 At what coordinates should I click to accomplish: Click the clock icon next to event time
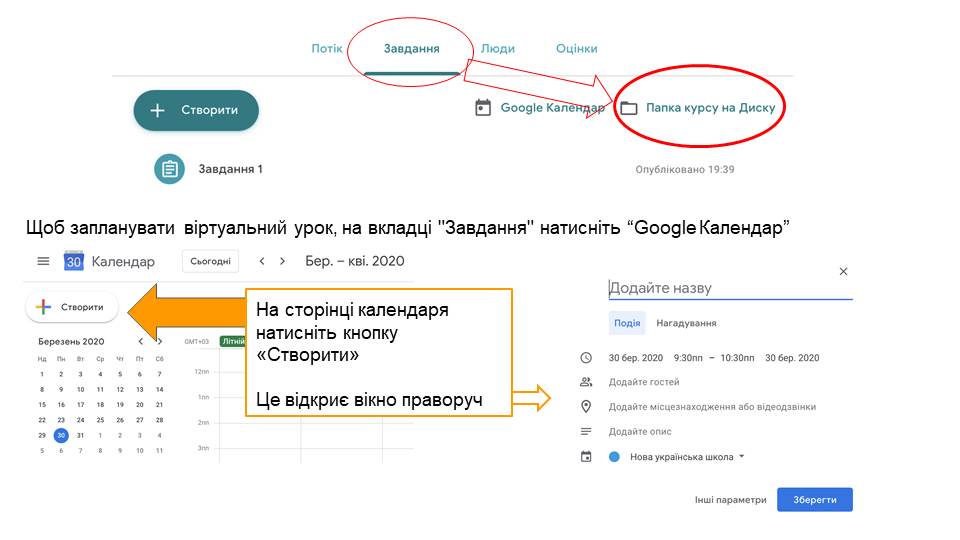point(586,358)
